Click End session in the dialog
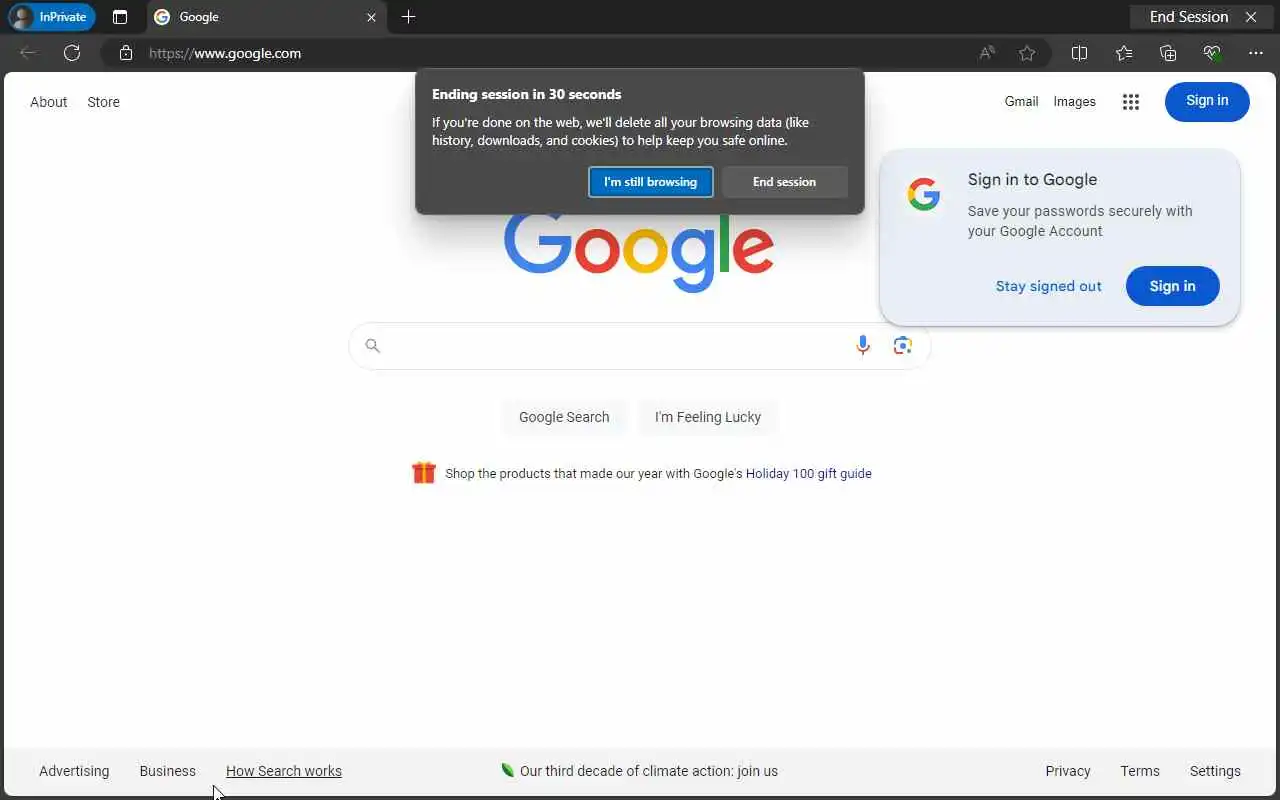 tap(784, 182)
